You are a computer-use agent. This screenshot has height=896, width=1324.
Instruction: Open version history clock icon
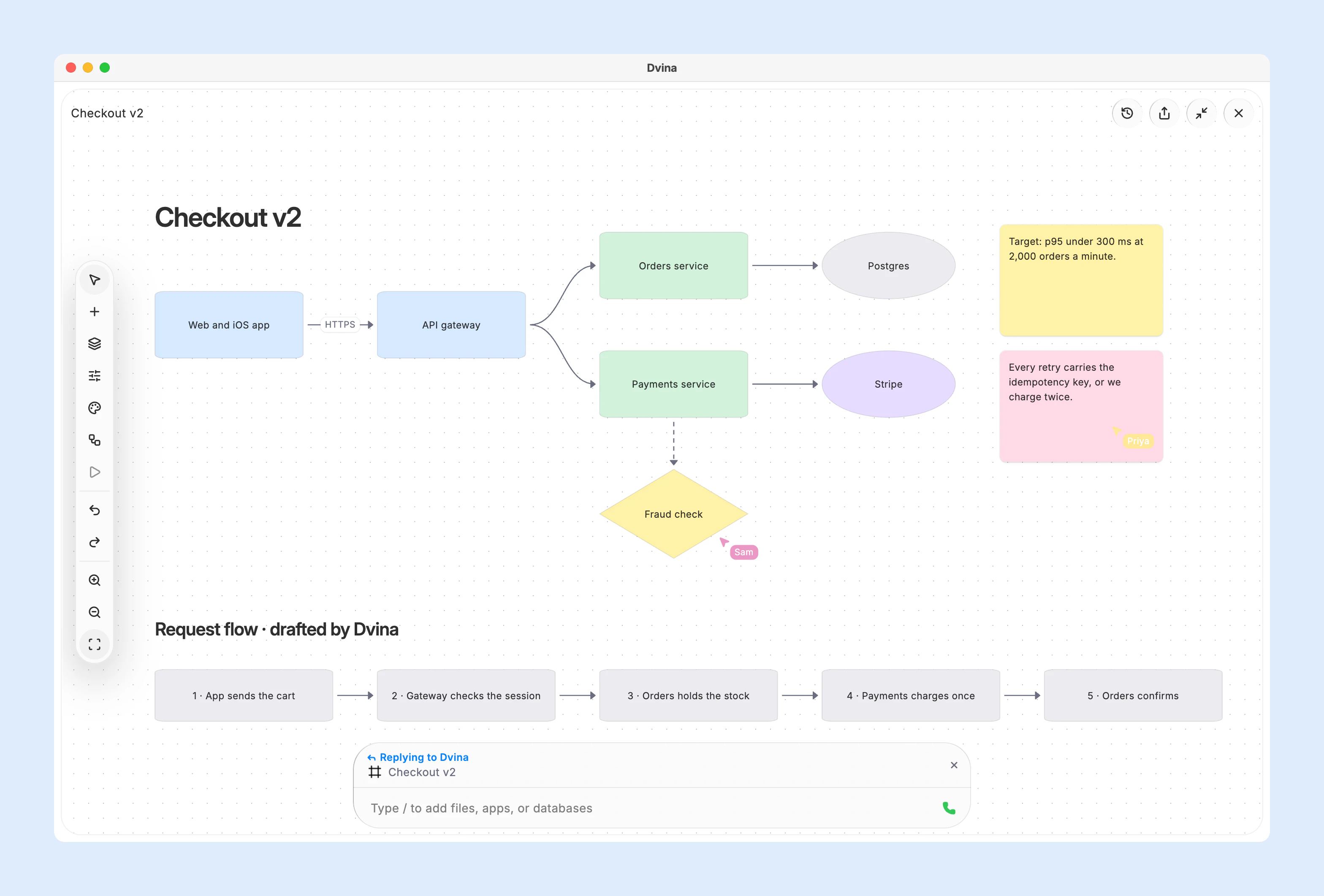tap(1127, 113)
